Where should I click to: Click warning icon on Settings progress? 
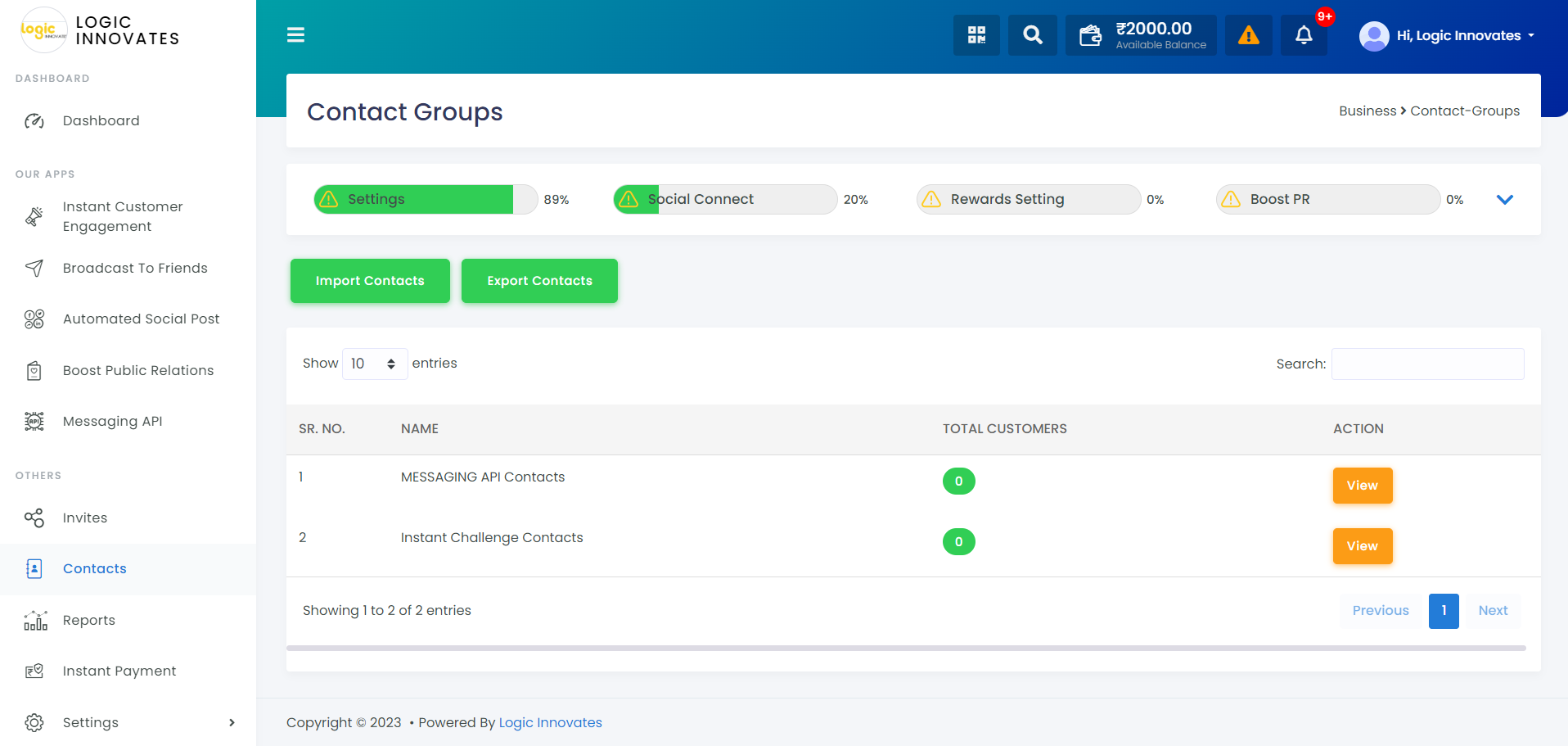pos(329,199)
